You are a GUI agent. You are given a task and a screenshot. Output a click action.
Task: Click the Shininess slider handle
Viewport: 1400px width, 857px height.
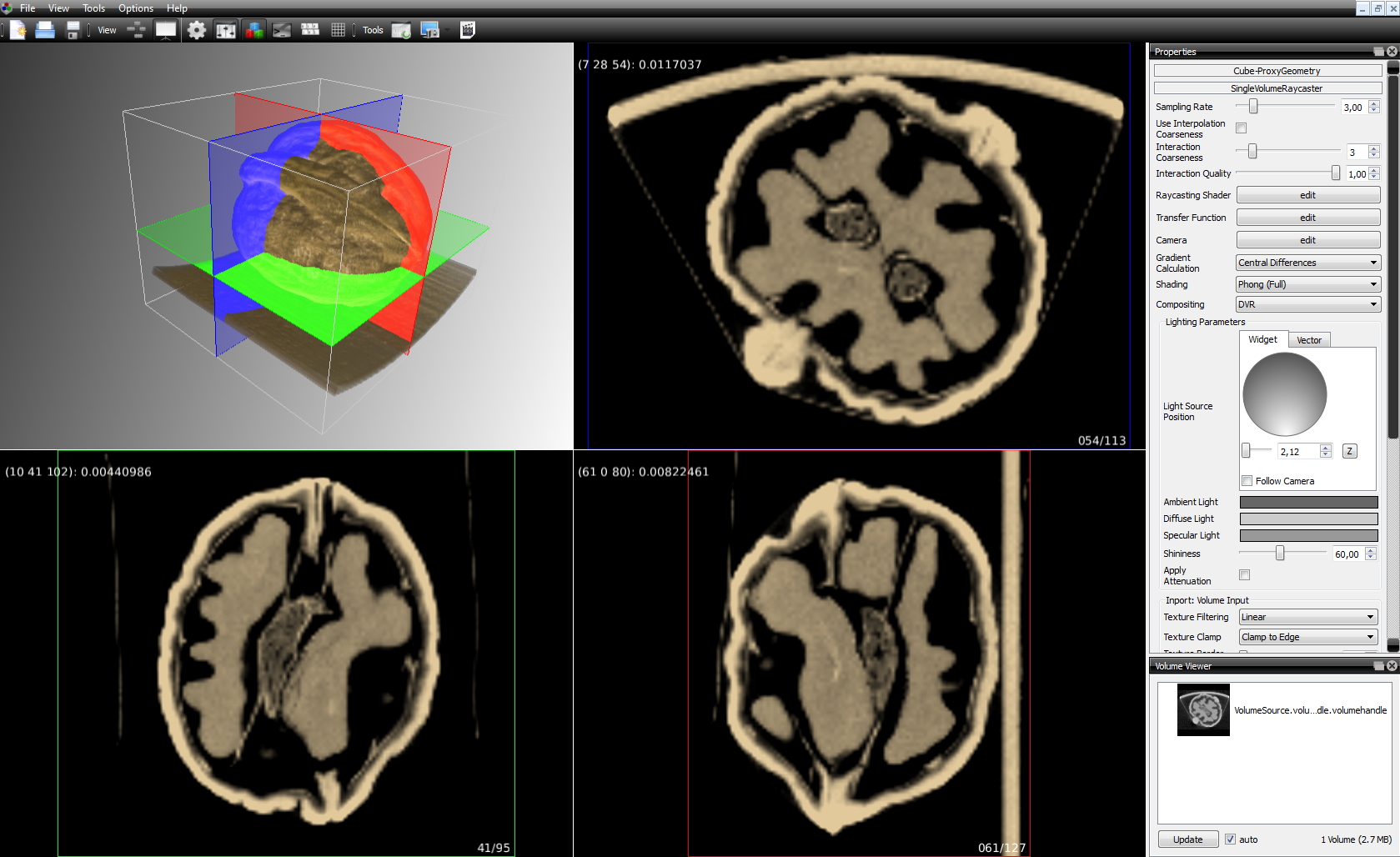click(1280, 554)
